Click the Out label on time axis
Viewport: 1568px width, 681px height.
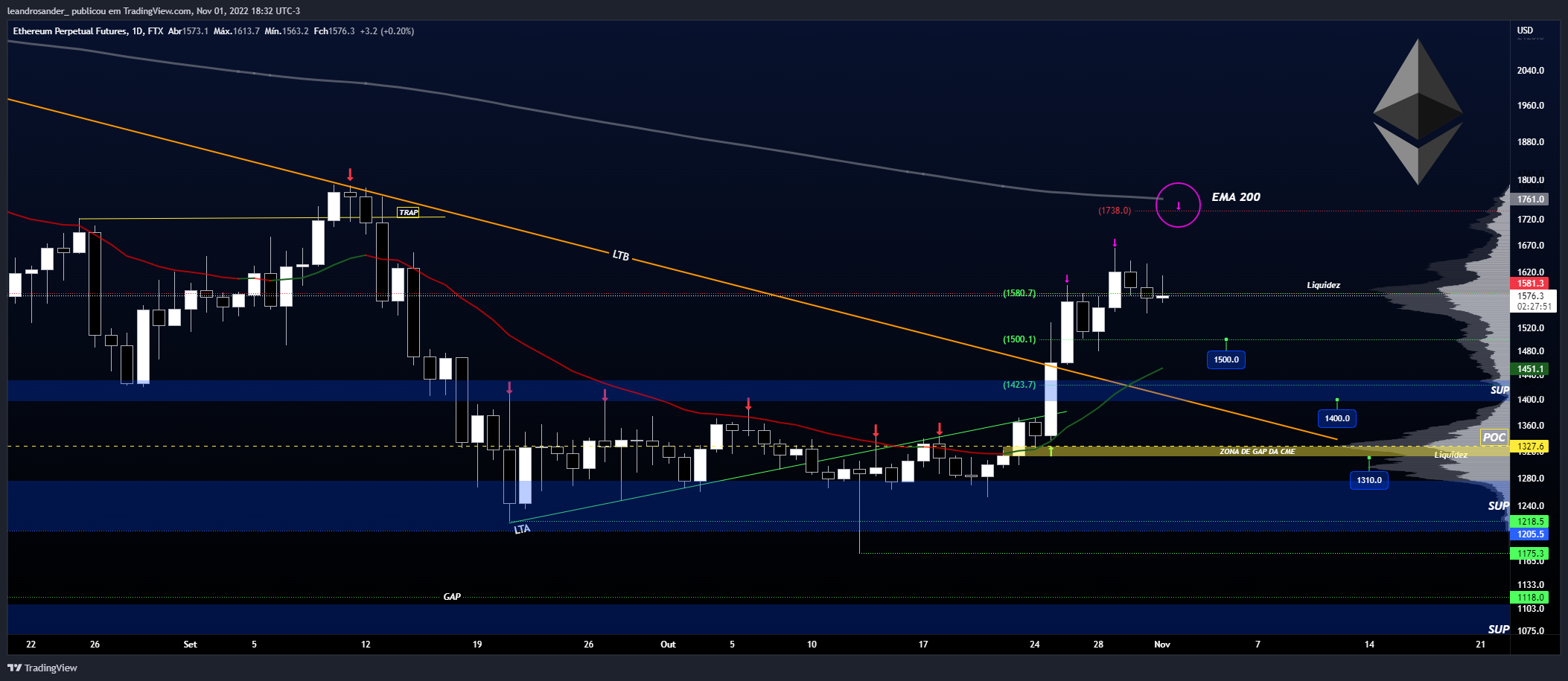pos(668,645)
